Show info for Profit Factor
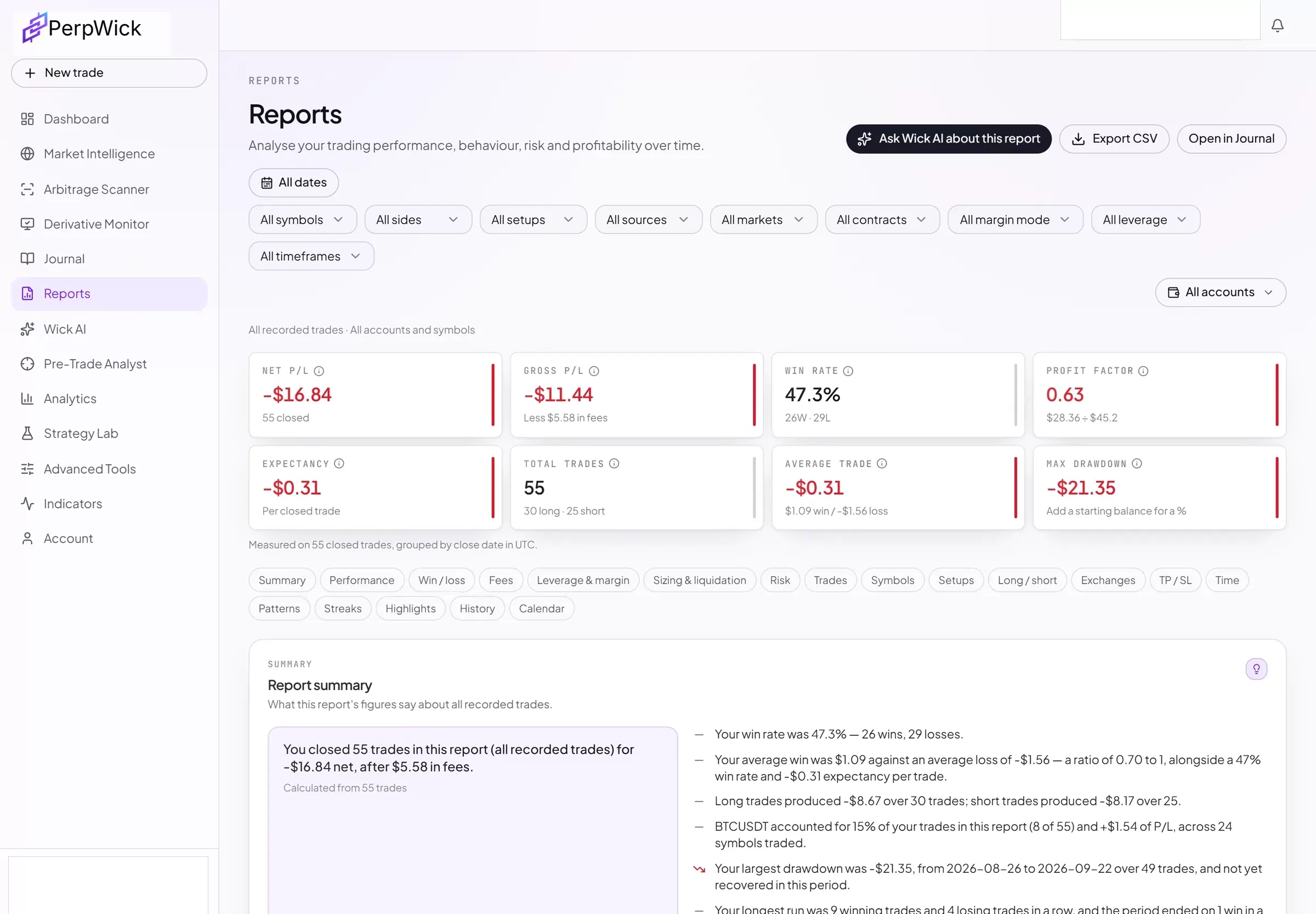 (x=1143, y=371)
